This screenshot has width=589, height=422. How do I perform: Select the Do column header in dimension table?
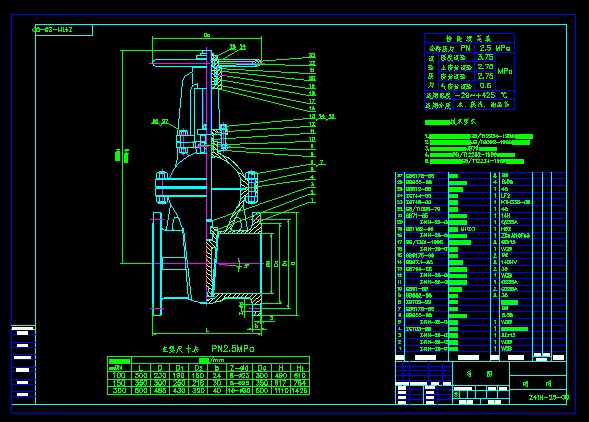click(x=262, y=368)
